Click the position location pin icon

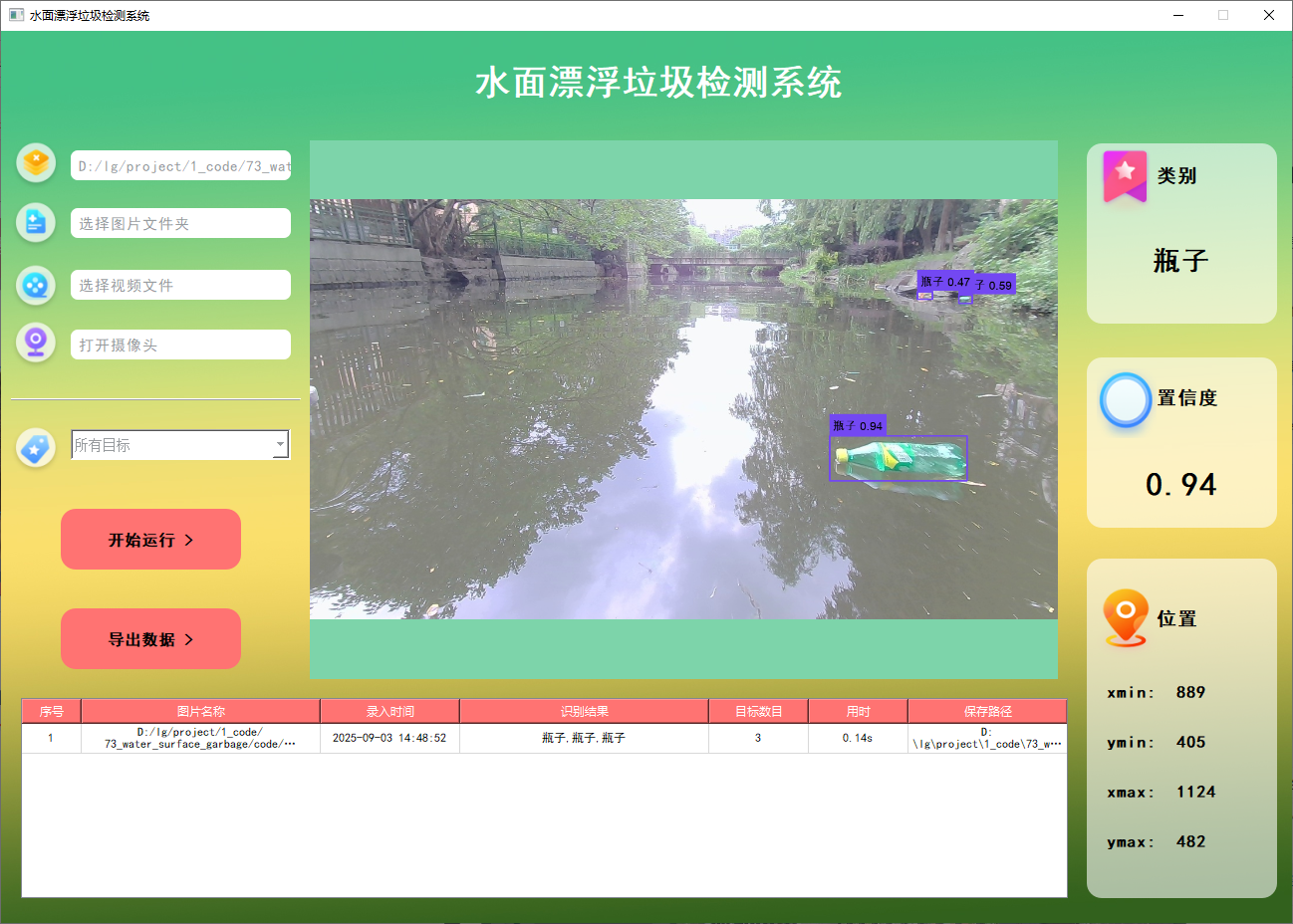[1126, 617]
